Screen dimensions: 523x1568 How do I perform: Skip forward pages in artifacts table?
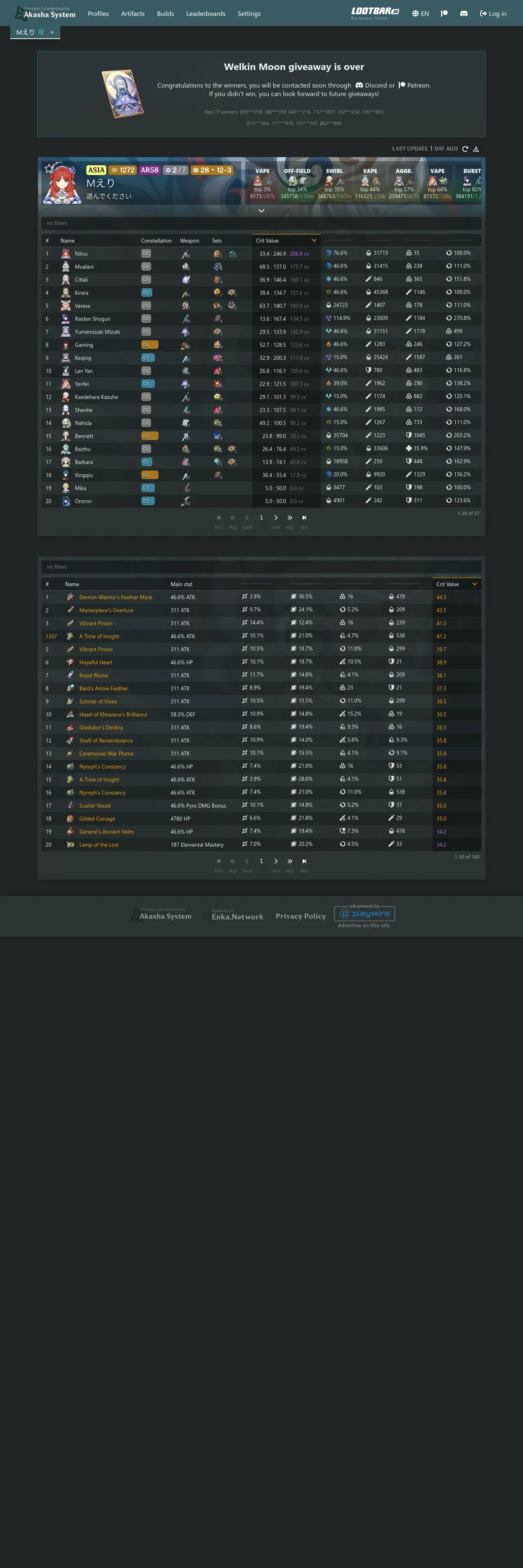tap(290, 861)
